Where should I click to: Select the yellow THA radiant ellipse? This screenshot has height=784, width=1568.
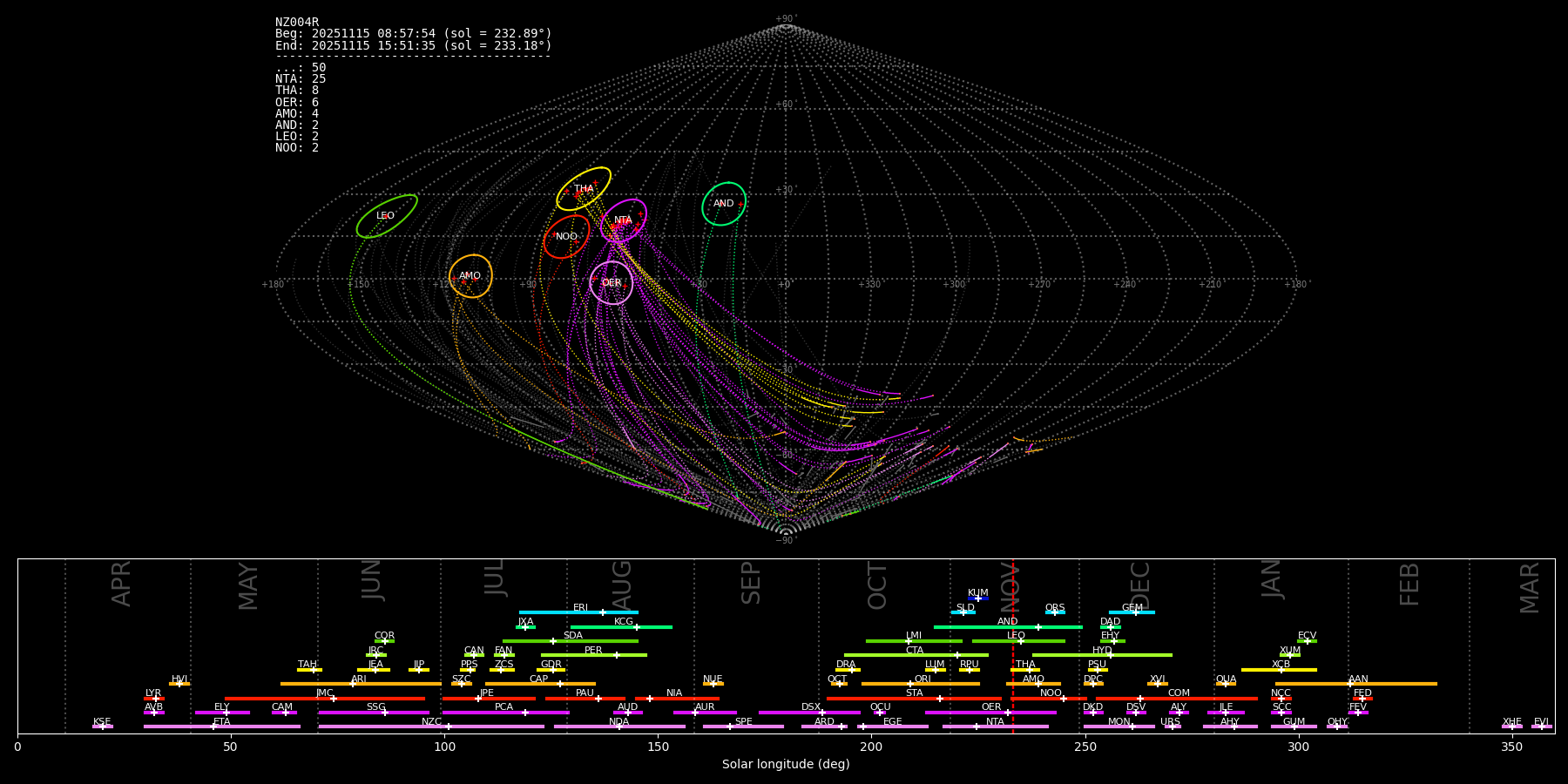(x=584, y=189)
